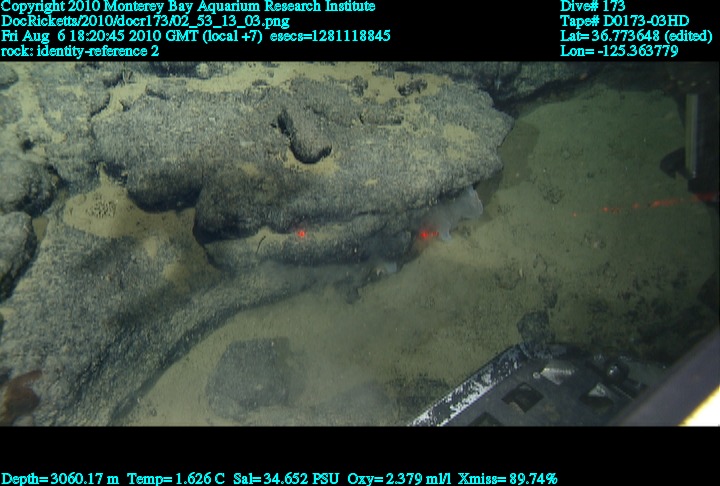Click the "Lat=36.773648 (edited)" readout
720x486 pixels.
[636, 36]
